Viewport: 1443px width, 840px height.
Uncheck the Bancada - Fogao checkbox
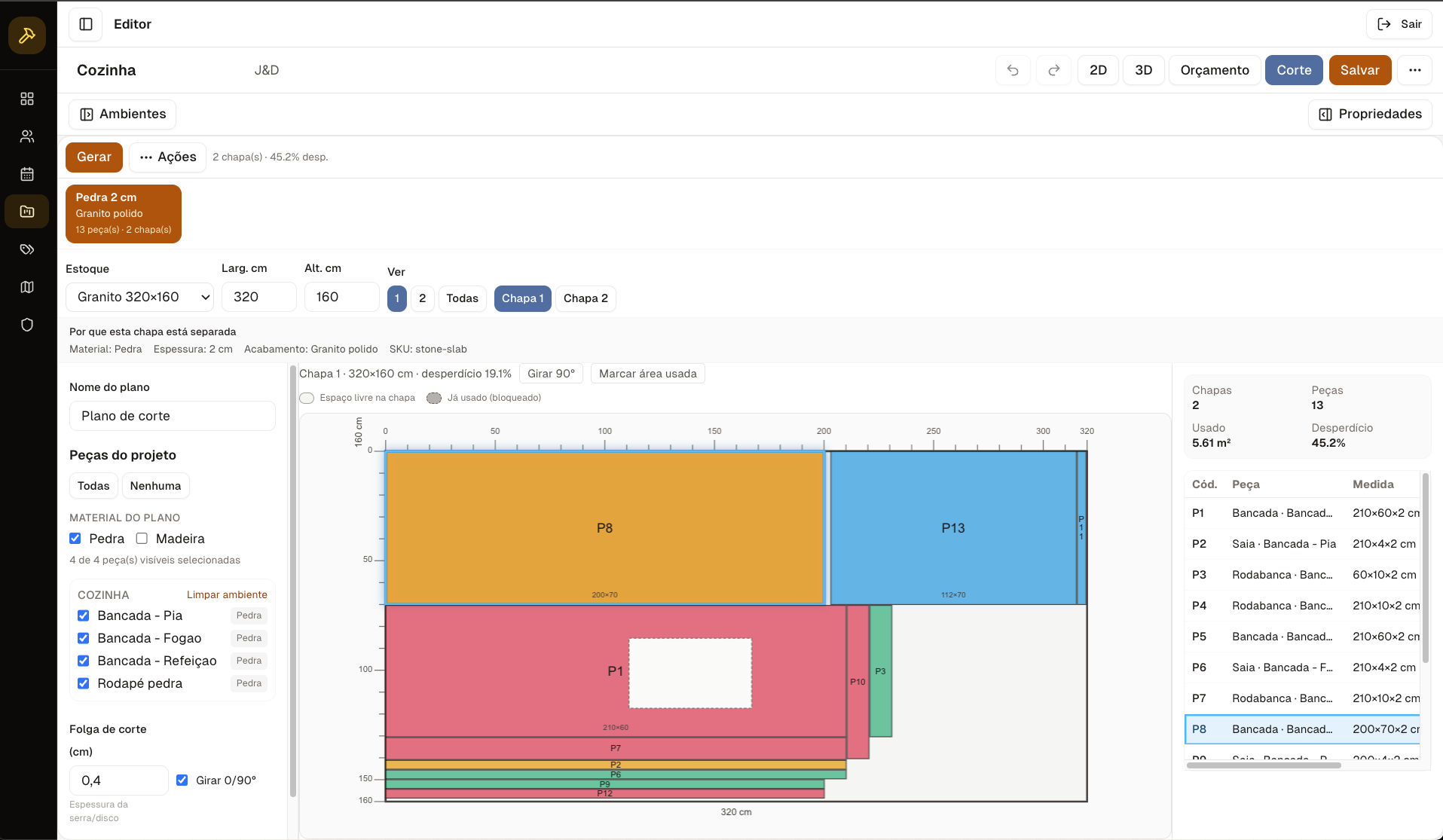(84, 638)
